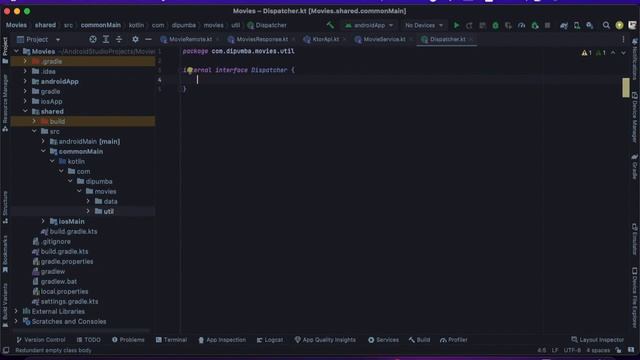The height and width of the screenshot is (360, 640).
Task: Open the Terminal tool window tab
Action: 171,340
